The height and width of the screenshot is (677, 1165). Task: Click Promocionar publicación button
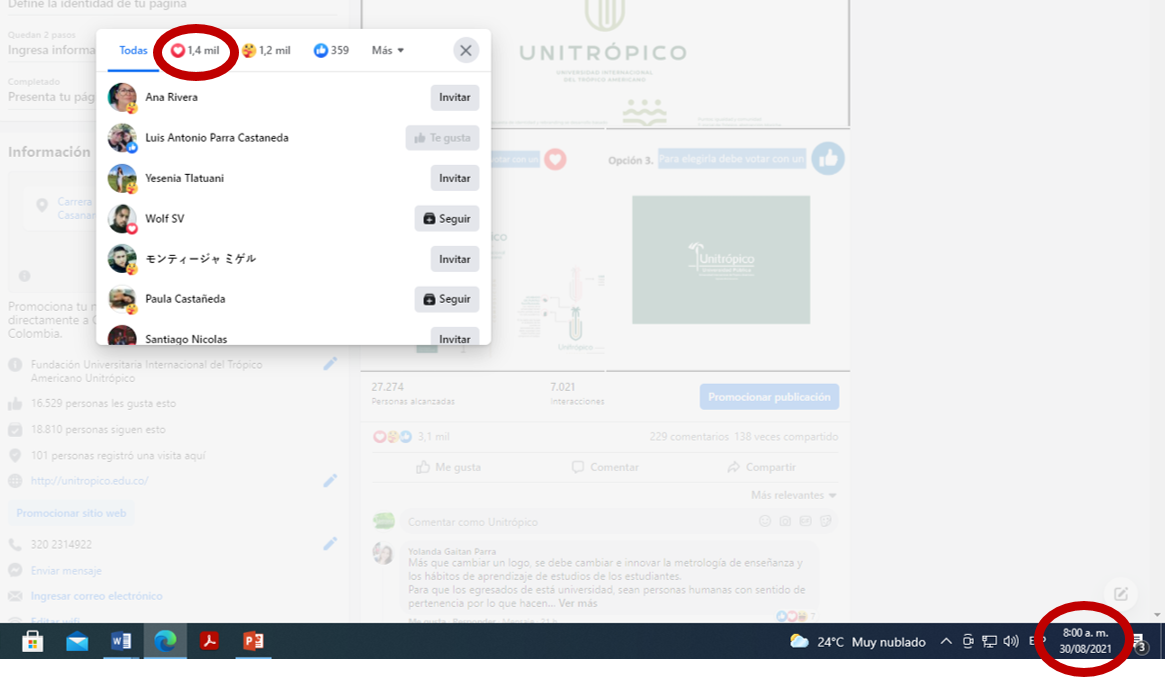(x=769, y=397)
